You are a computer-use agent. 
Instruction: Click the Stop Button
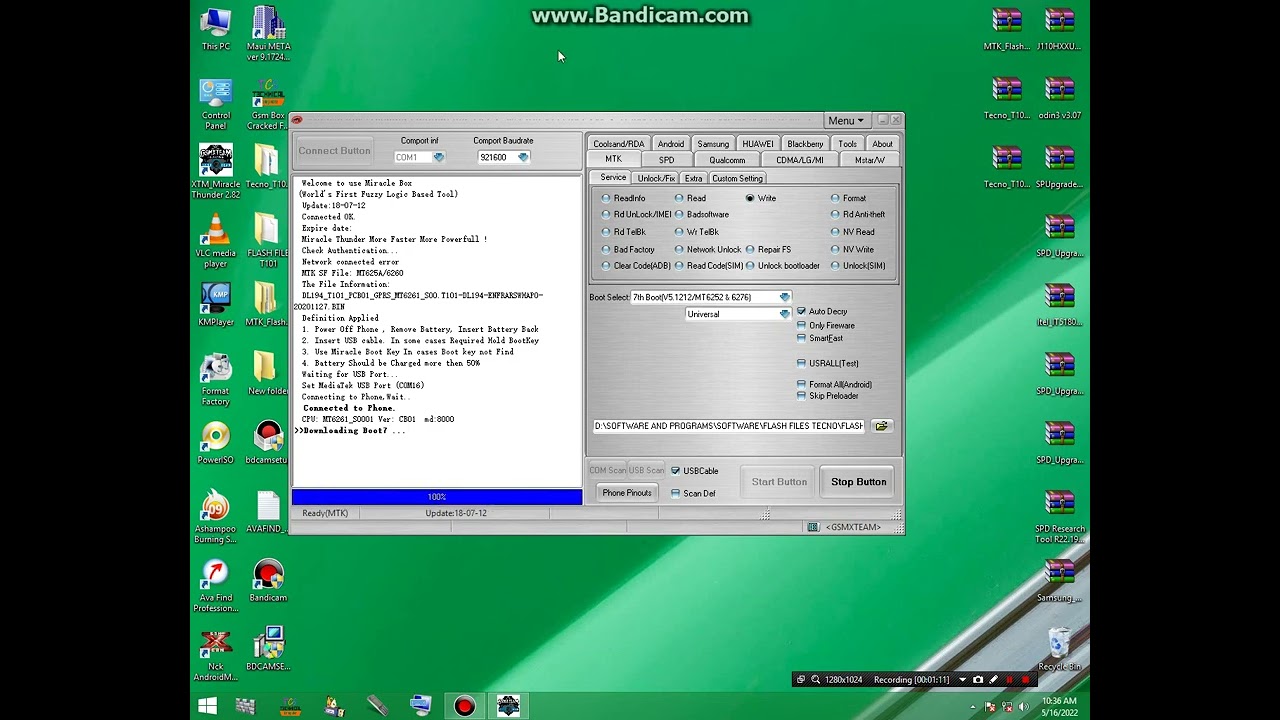coord(858,482)
